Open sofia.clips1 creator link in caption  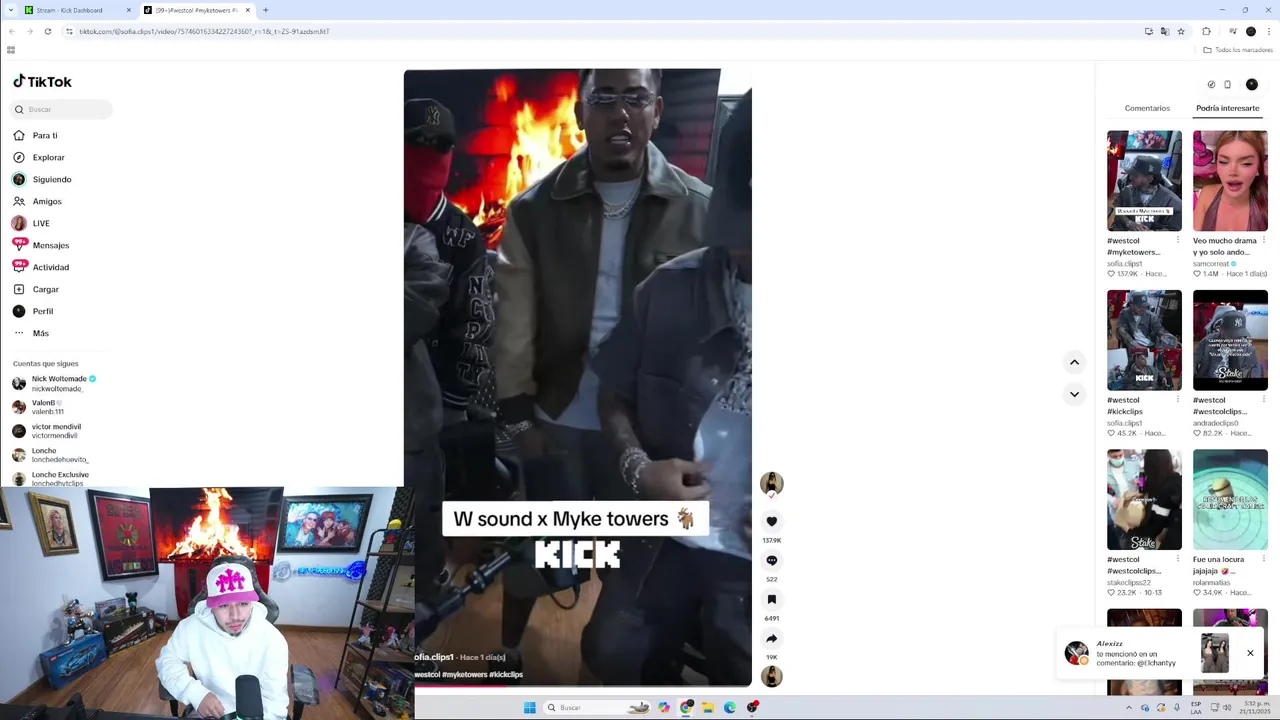click(x=434, y=657)
